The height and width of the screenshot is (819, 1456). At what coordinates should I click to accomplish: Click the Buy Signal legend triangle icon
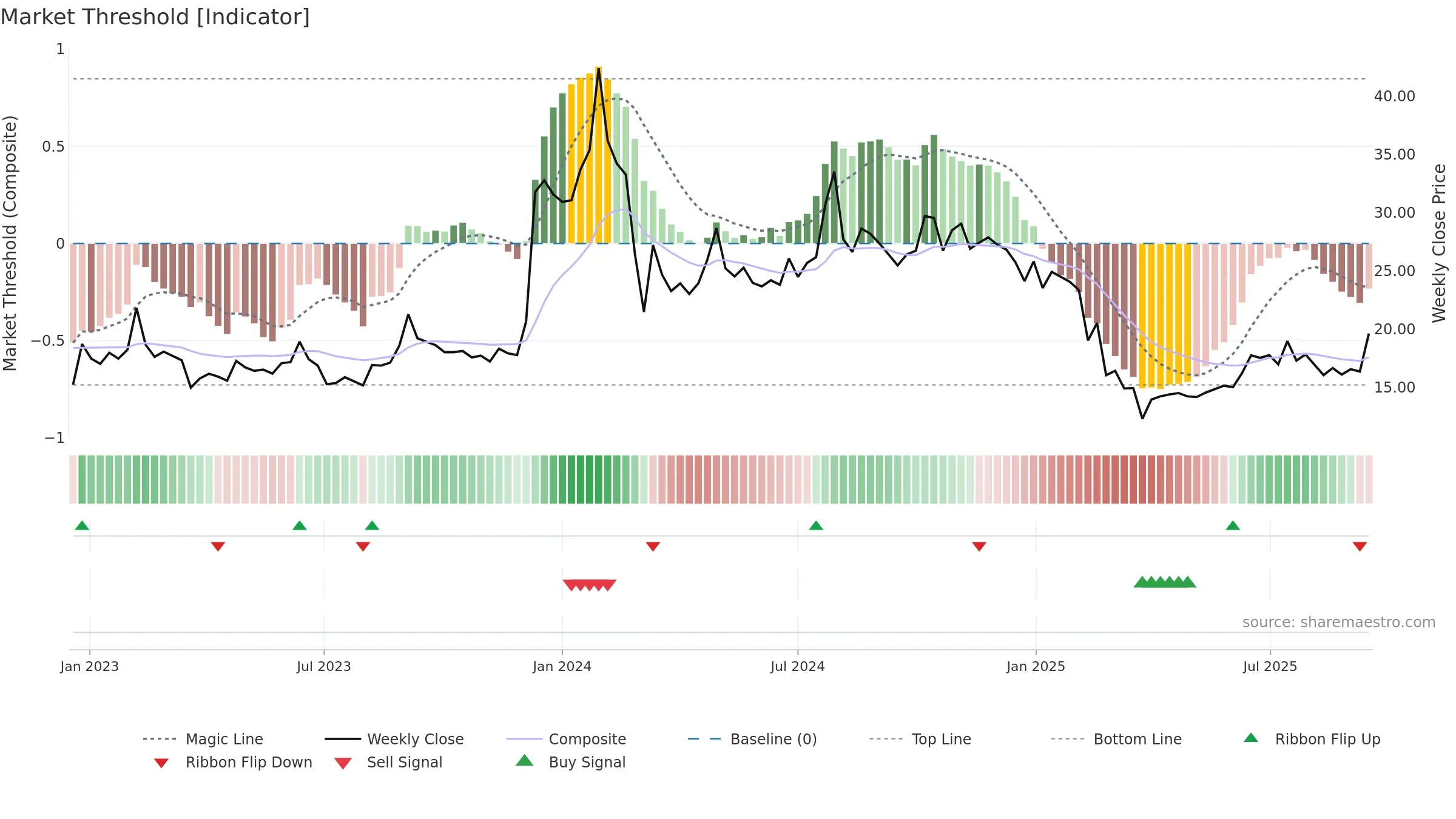(x=525, y=760)
